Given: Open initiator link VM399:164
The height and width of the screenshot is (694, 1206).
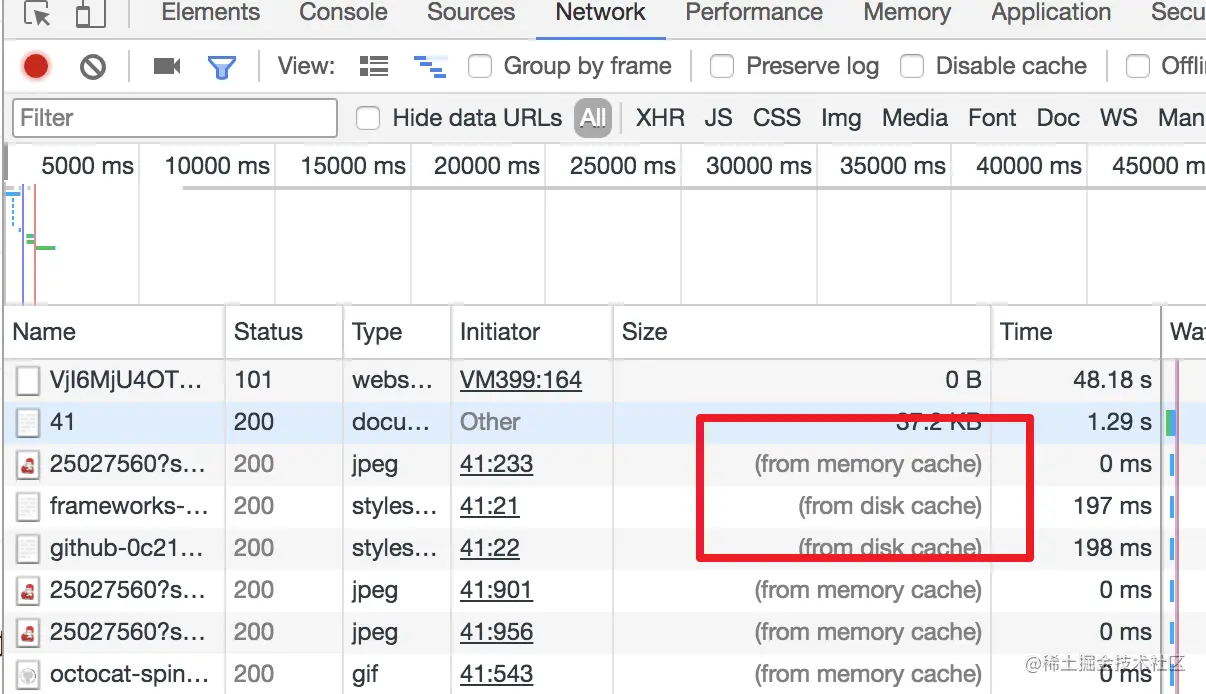Looking at the screenshot, I should click(x=520, y=380).
